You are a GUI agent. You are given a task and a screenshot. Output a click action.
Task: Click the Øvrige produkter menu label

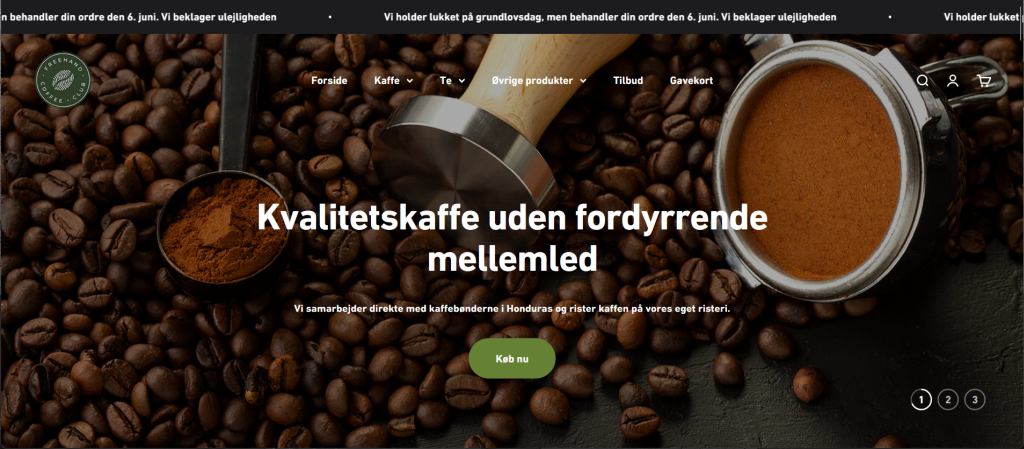532,81
